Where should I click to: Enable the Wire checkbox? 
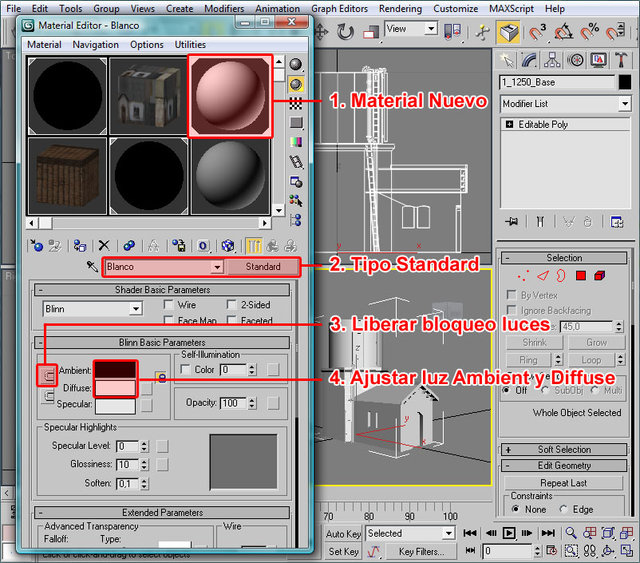(x=168, y=304)
